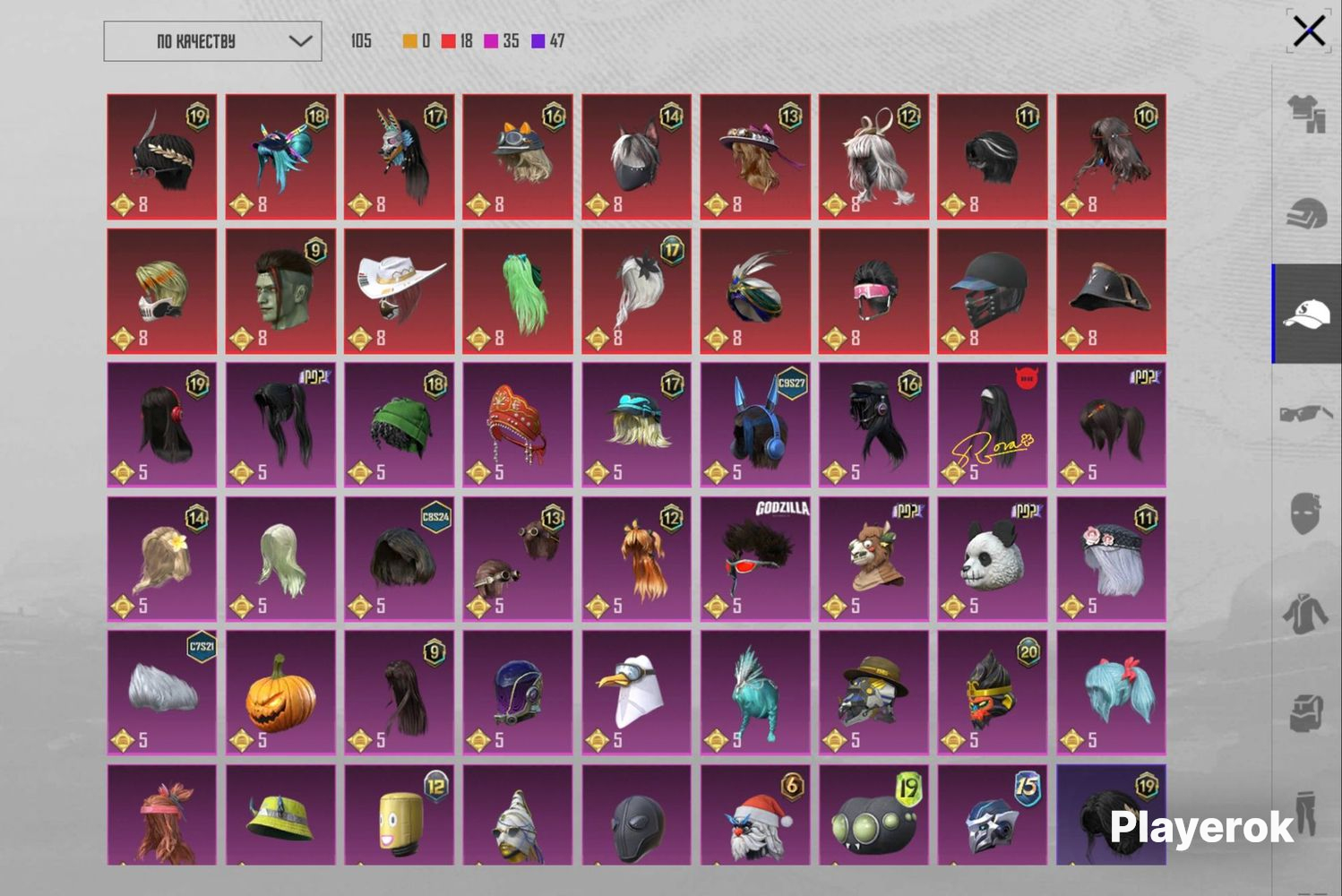Filter by the red quality swatch

click(x=448, y=41)
